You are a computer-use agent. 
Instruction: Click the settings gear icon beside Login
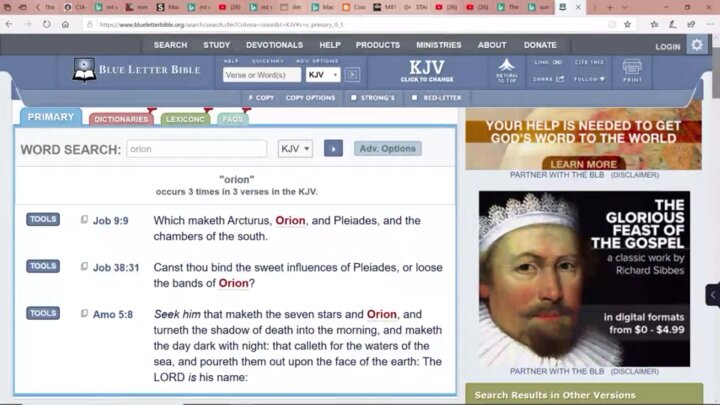(x=697, y=45)
